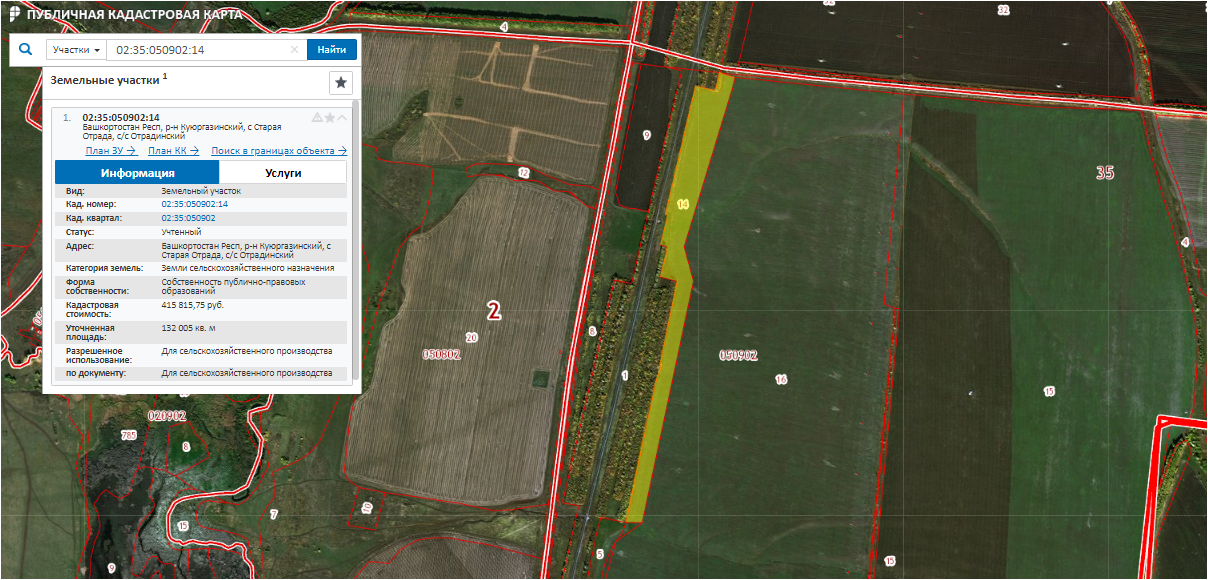The image size is (1208, 580).
Task: Open the План КК link
Action: 173,151
